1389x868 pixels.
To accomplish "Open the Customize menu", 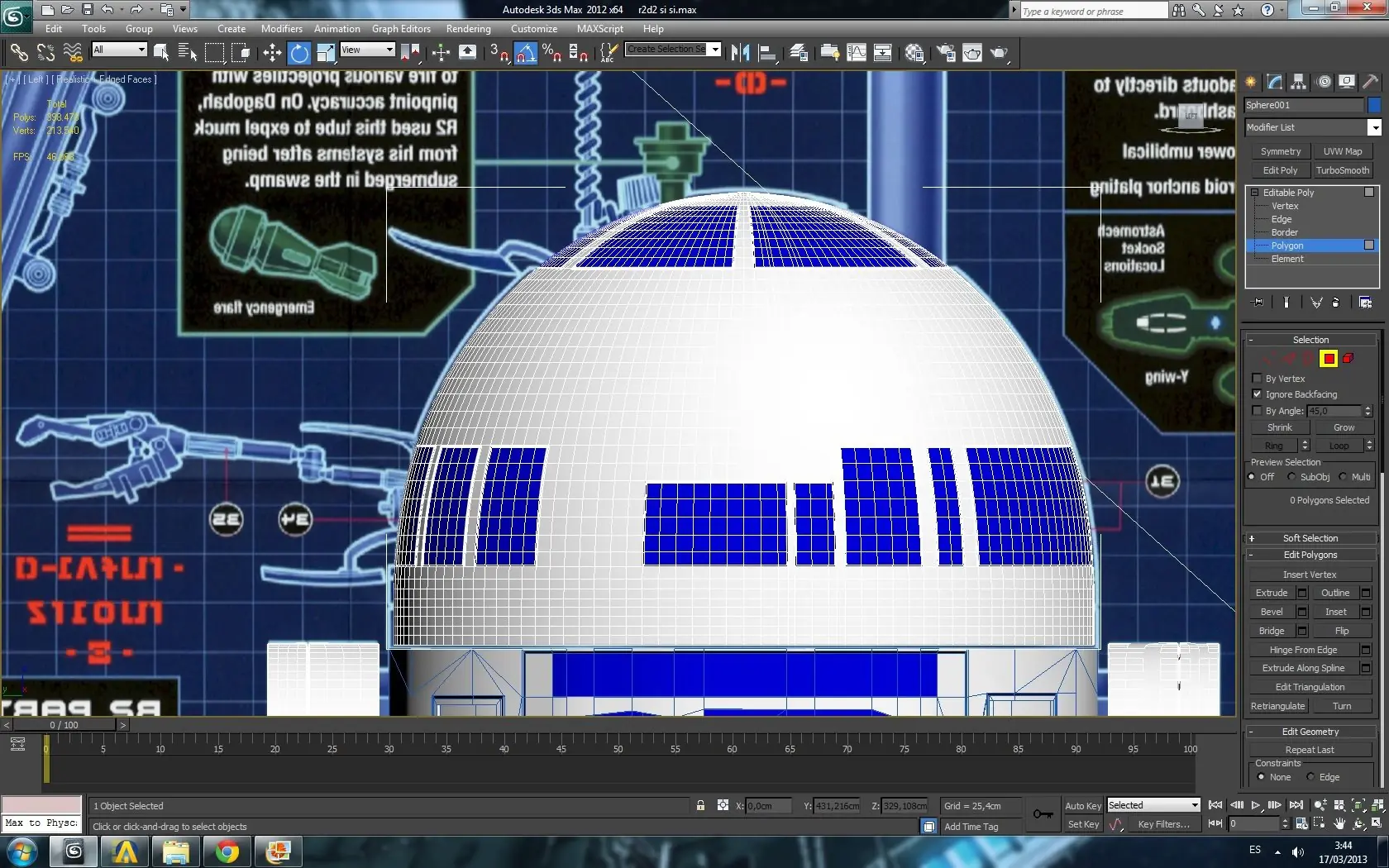I will tap(534, 29).
